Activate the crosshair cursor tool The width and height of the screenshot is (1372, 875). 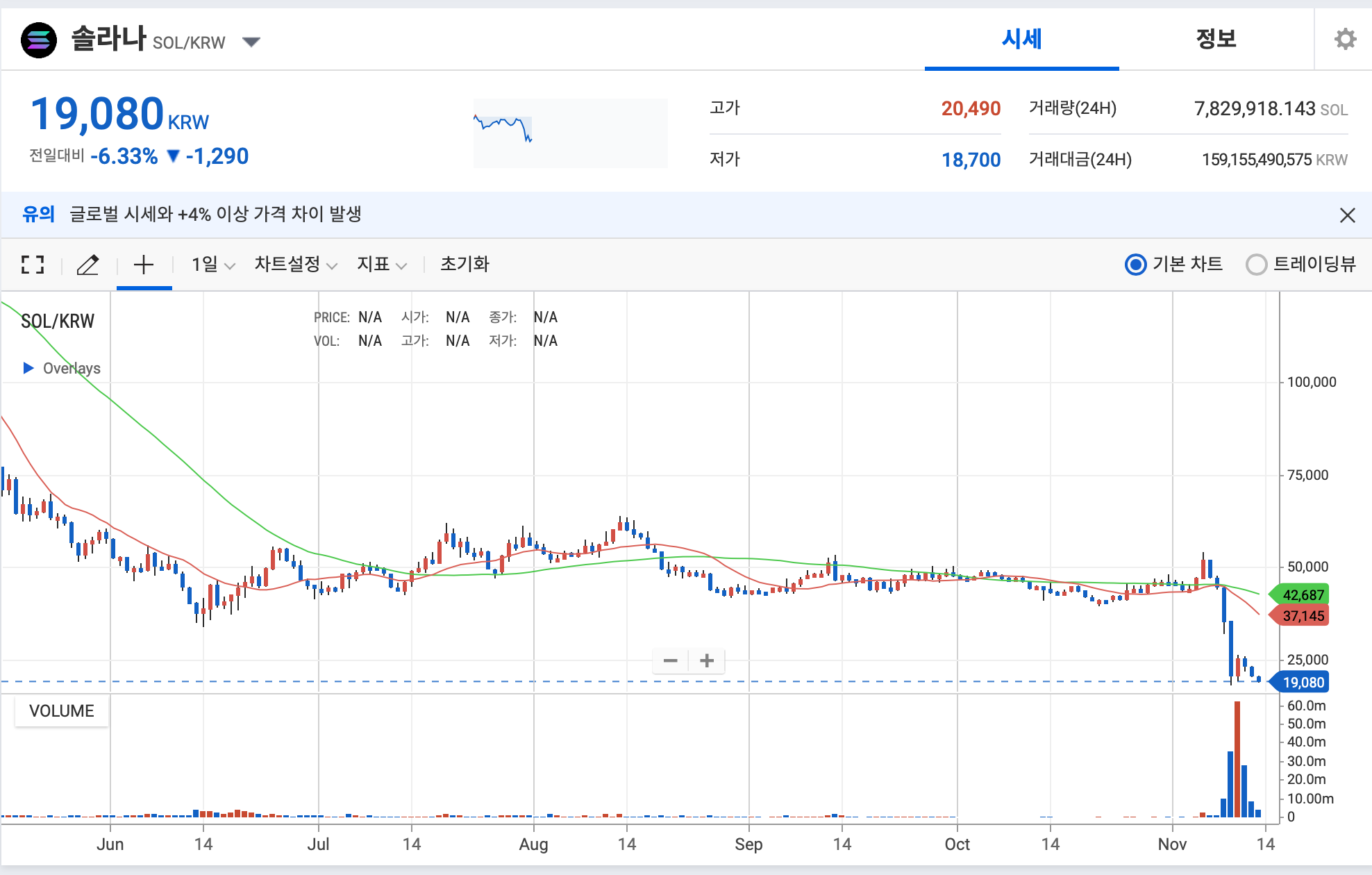coord(144,265)
